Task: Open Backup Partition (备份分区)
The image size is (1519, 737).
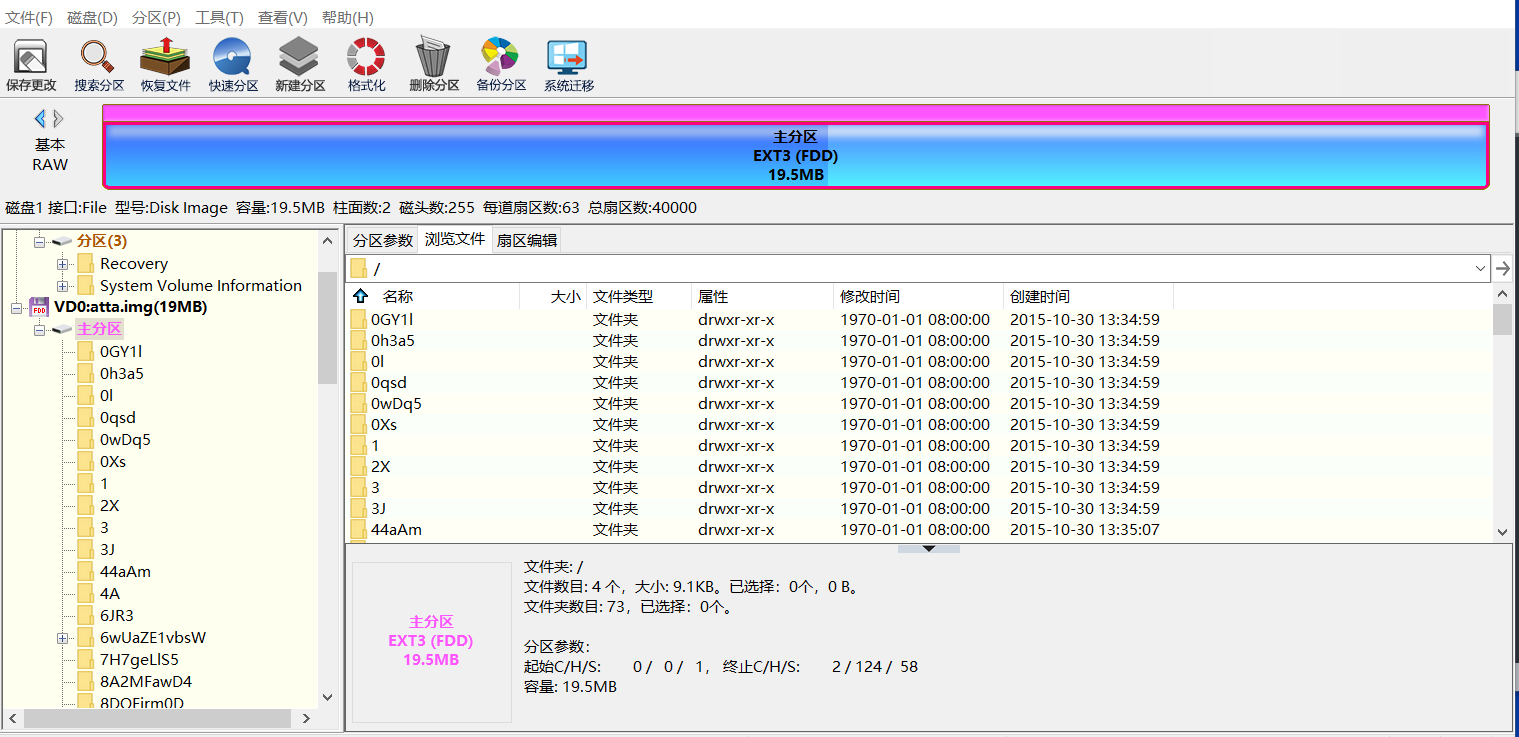Action: tap(501, 65)
